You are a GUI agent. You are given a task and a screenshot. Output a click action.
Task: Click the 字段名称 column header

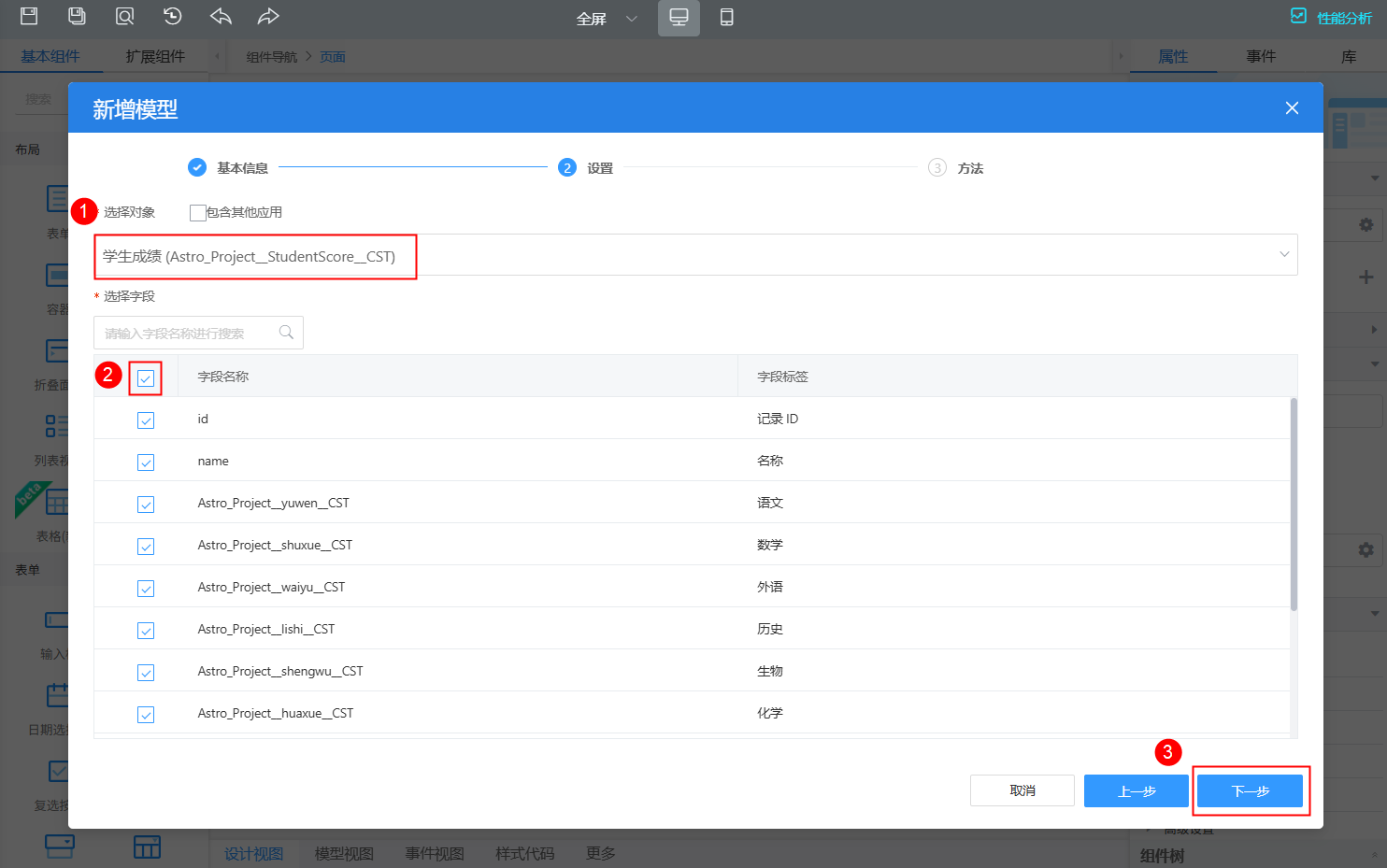tap(223, 377)
